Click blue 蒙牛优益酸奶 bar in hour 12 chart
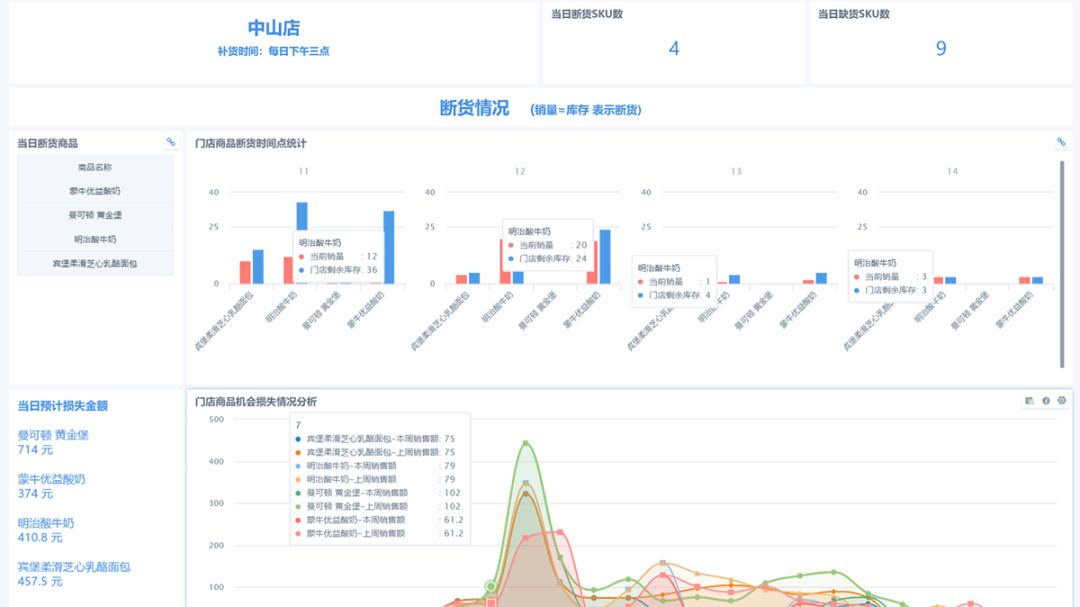Screen dimensions: 1080x607 click(x=605, y=256)
